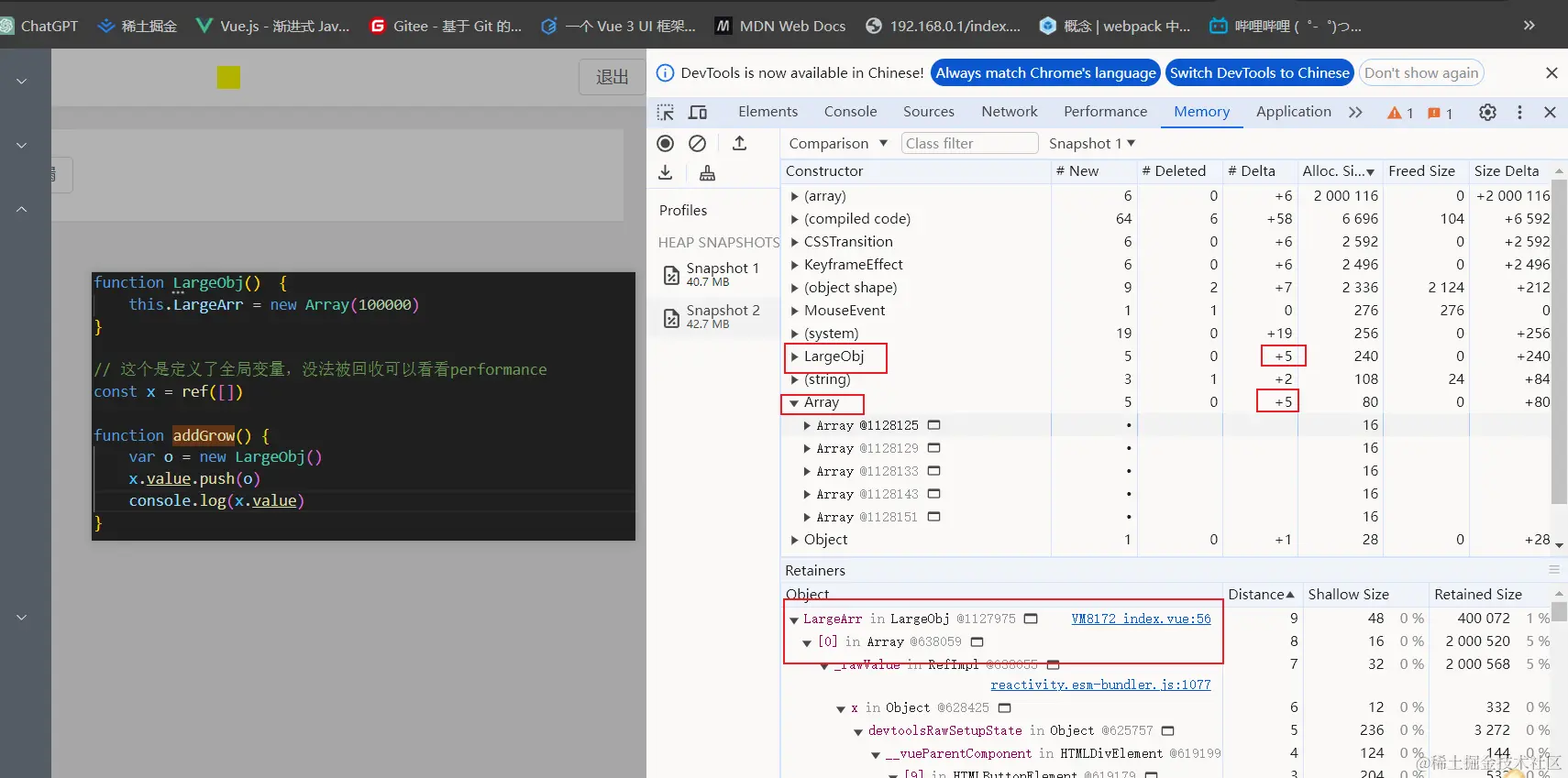Open the Gitee bookmark
Viewport: 1568px width, 778px height.
(446, 26)
